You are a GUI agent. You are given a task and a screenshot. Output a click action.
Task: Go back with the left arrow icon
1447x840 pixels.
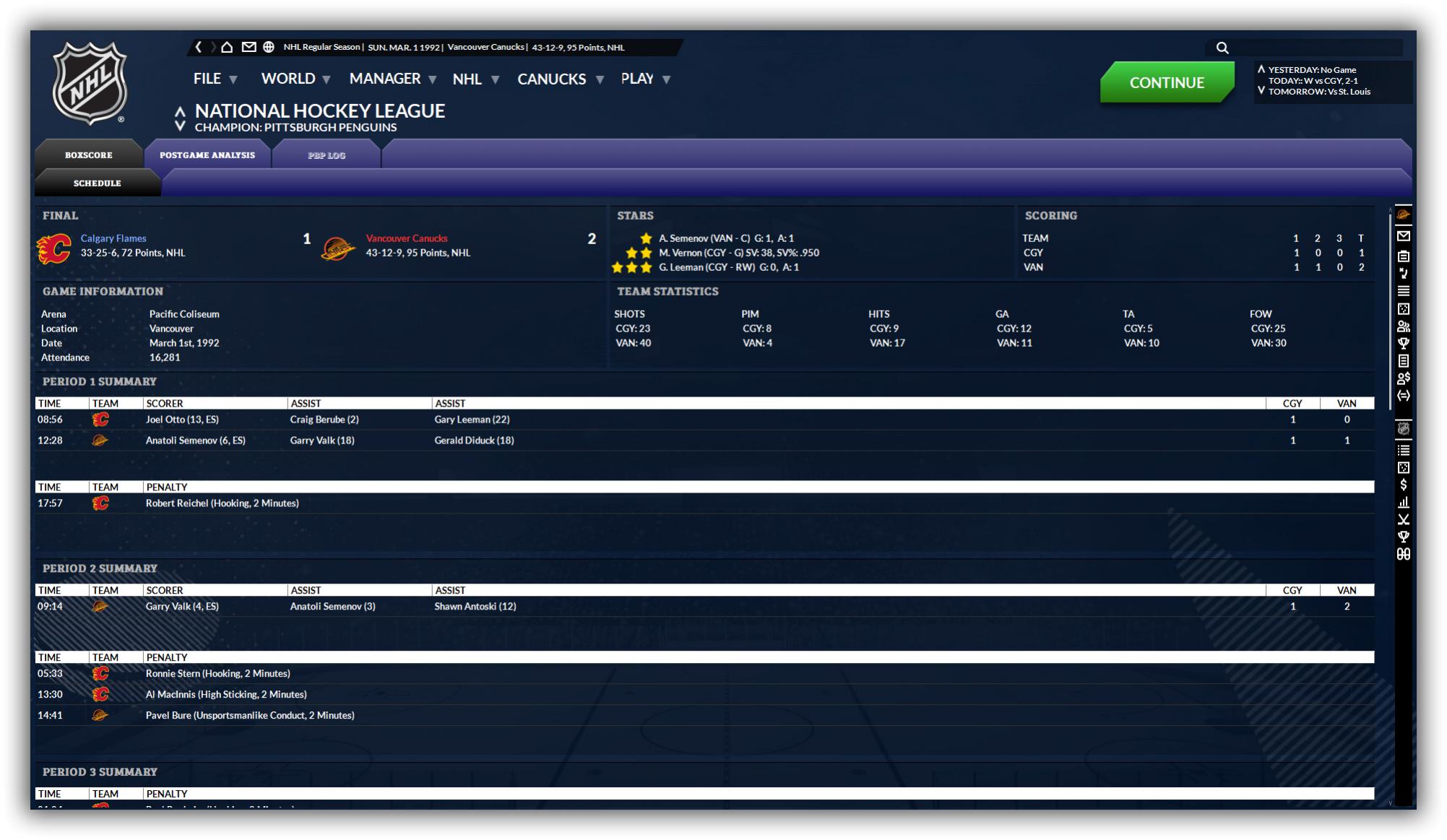tap(199, 47)
